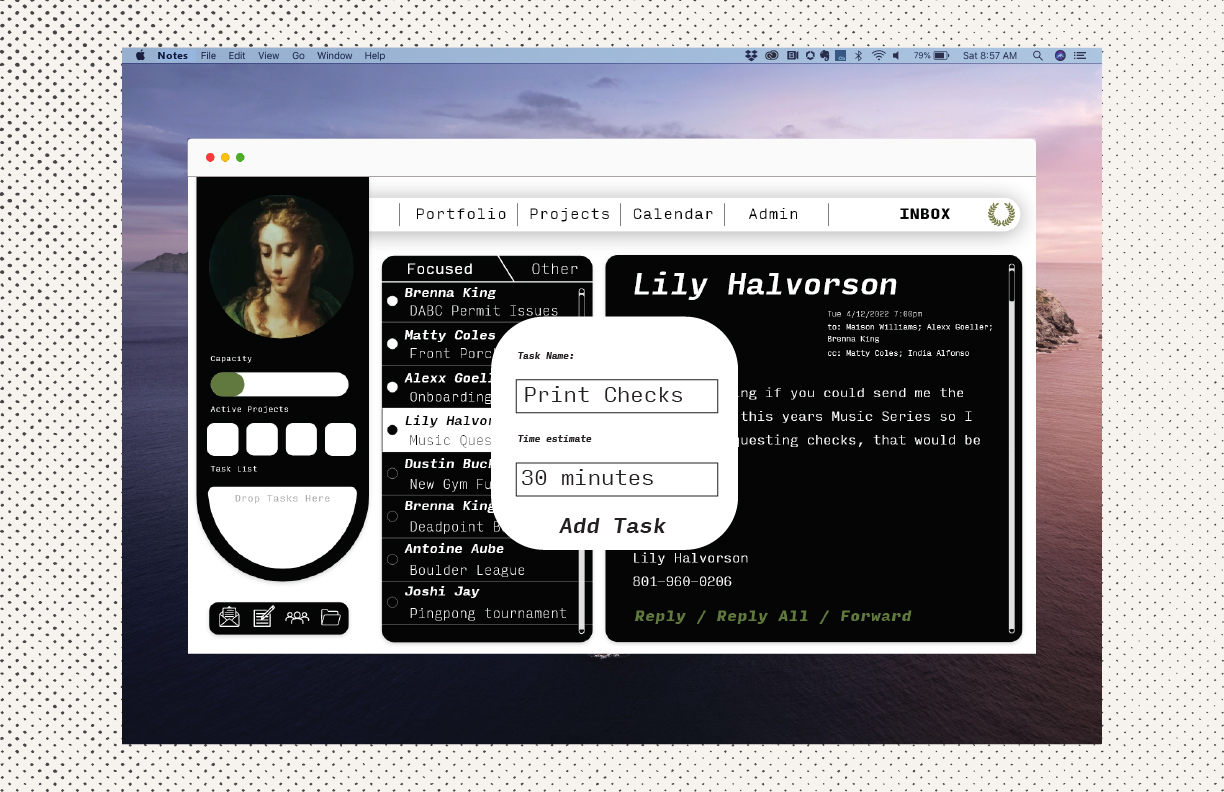Click the Creative Cloud menu bar icon
The height and width of the screenshot is (792, 1224).
[x=772, y=56]
